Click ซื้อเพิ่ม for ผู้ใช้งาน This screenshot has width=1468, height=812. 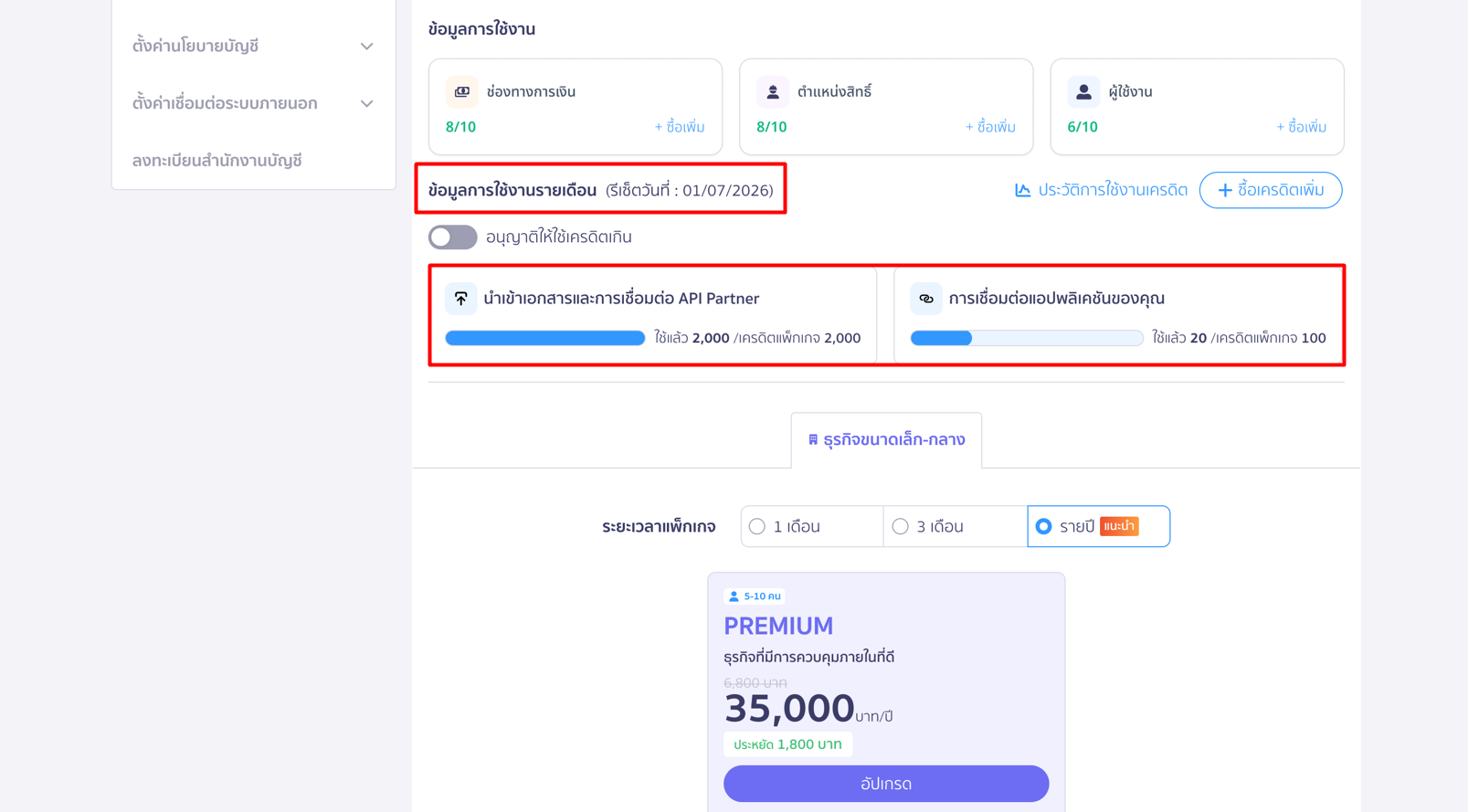[x=1301, y=127]
